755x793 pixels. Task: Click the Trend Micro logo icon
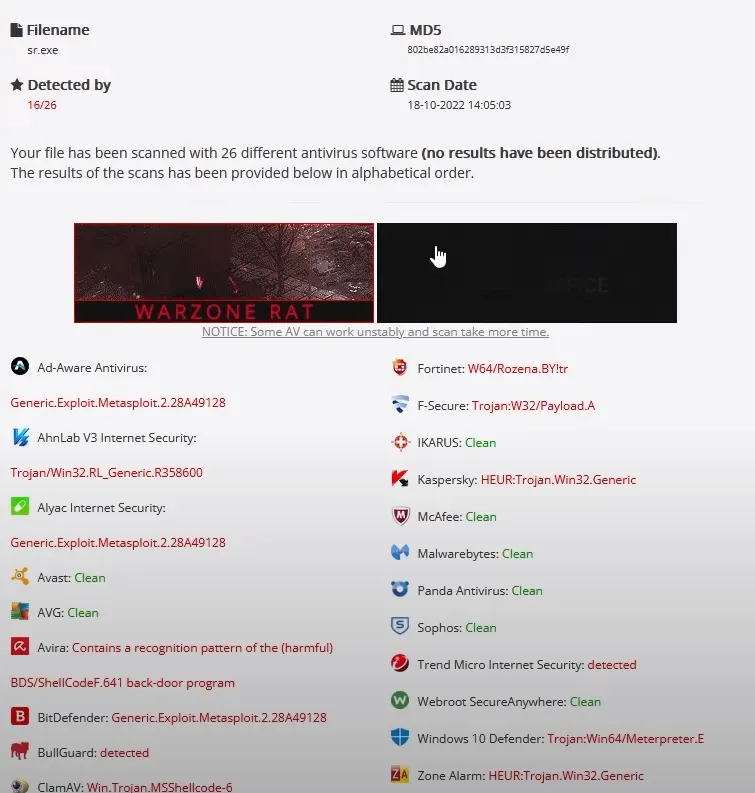[x=400, y=663]
